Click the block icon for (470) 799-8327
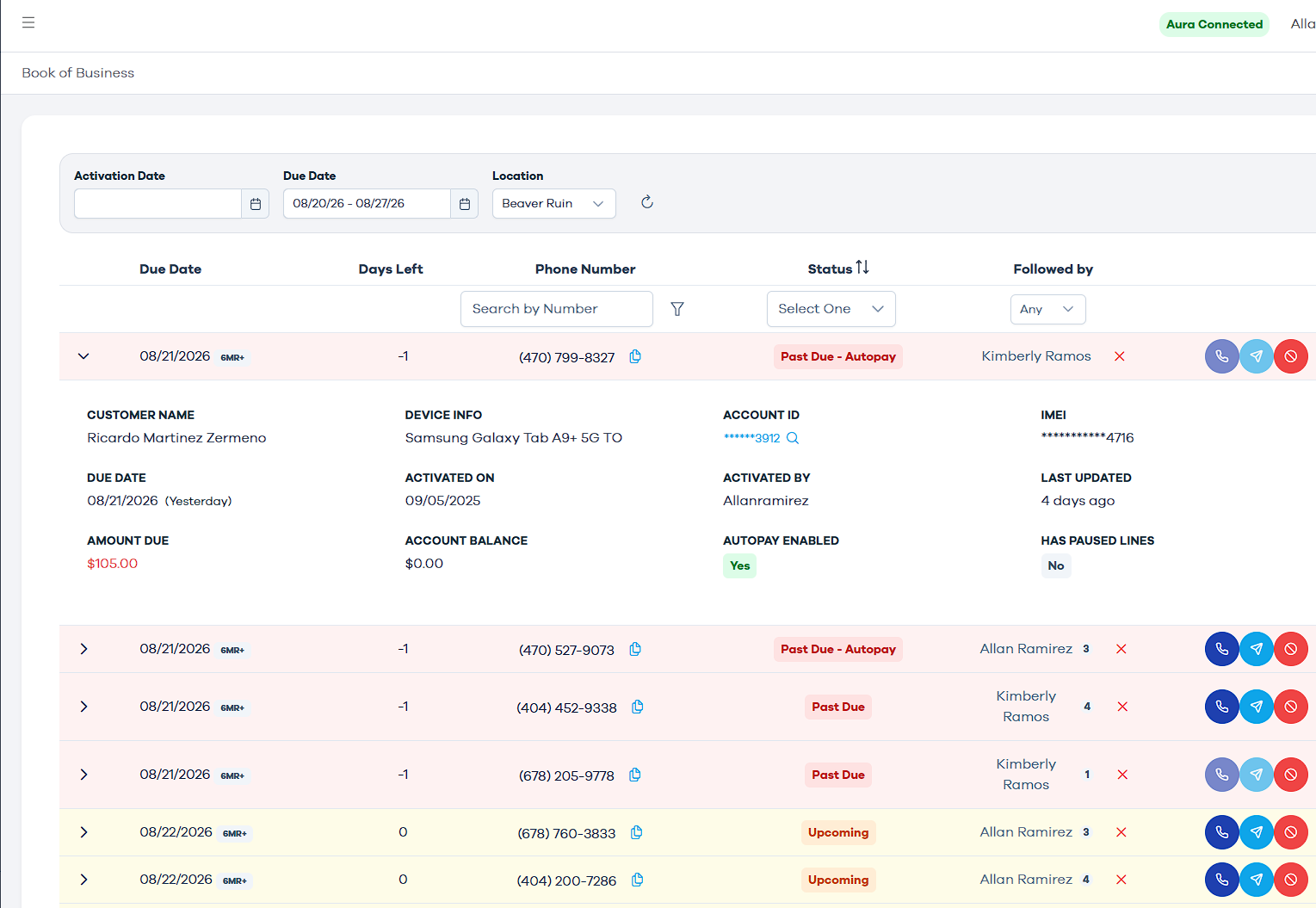This screenshot has width=1316, height=908. click(1291, 356)
